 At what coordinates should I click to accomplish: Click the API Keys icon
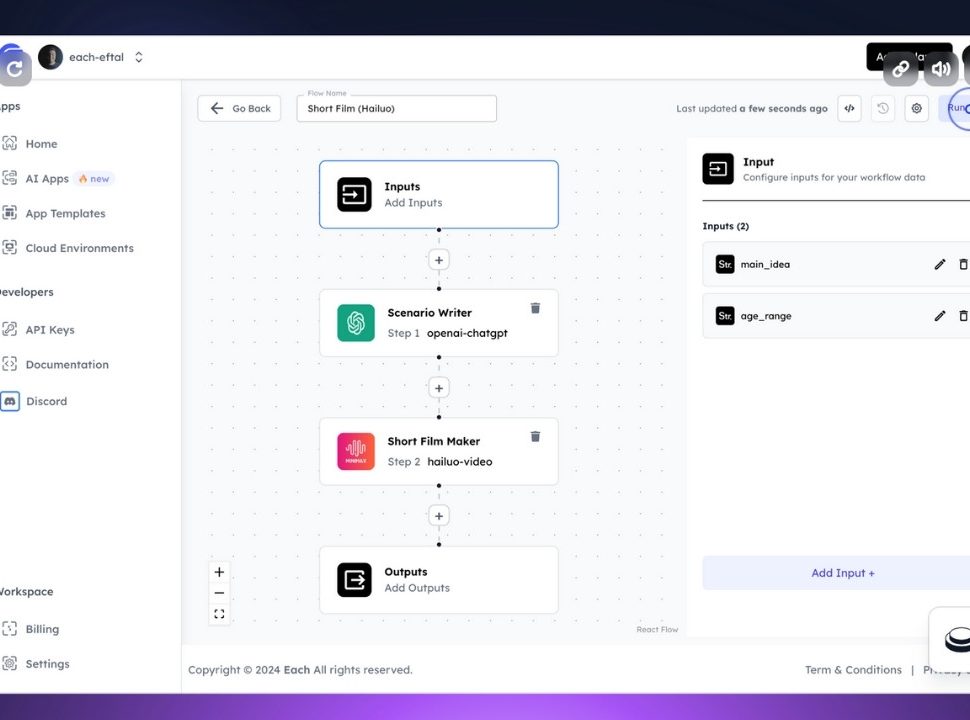[9, 329]
